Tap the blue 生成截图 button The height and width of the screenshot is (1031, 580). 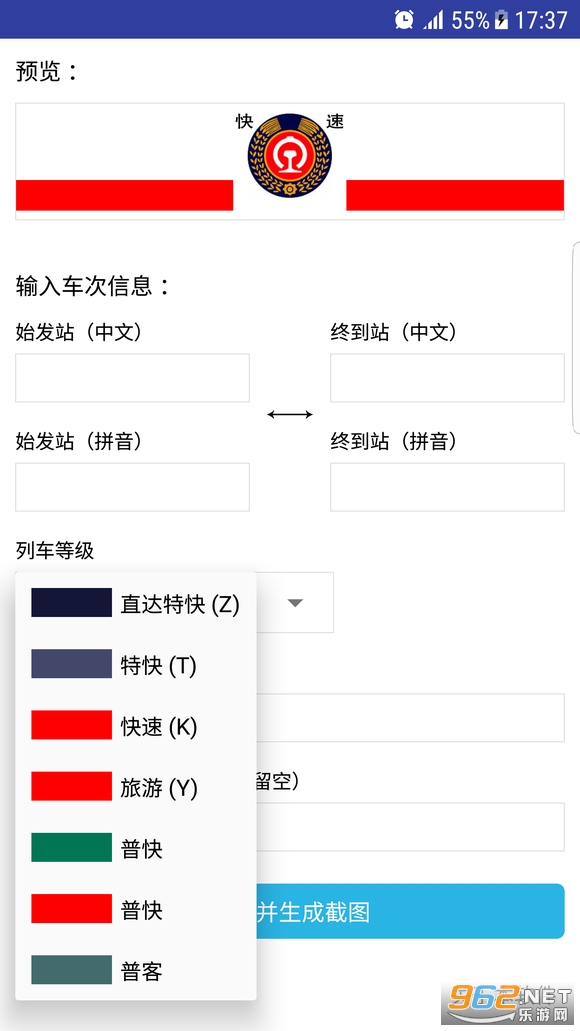[x=410, y=911]
